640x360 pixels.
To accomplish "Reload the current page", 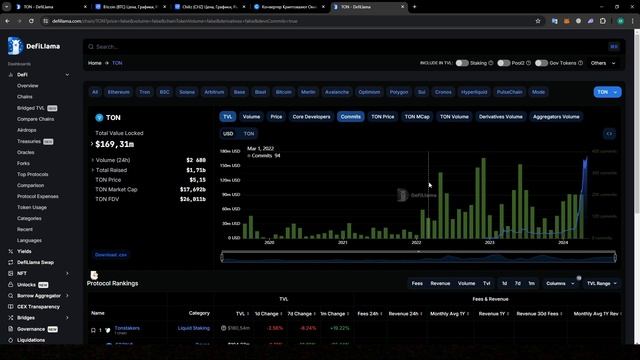I will pyautogui.click(x=31, y=21).
